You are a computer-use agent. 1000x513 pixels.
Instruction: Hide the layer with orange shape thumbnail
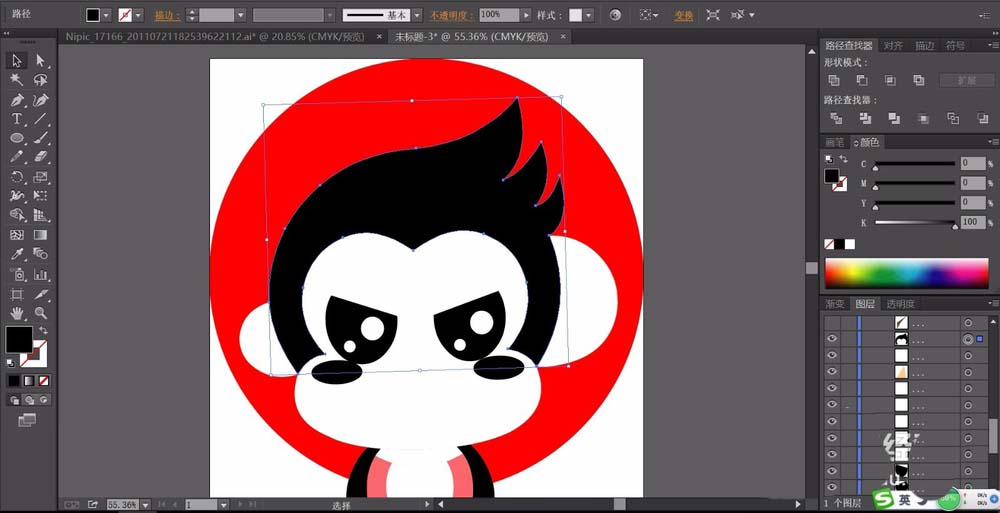coord(832,372)
